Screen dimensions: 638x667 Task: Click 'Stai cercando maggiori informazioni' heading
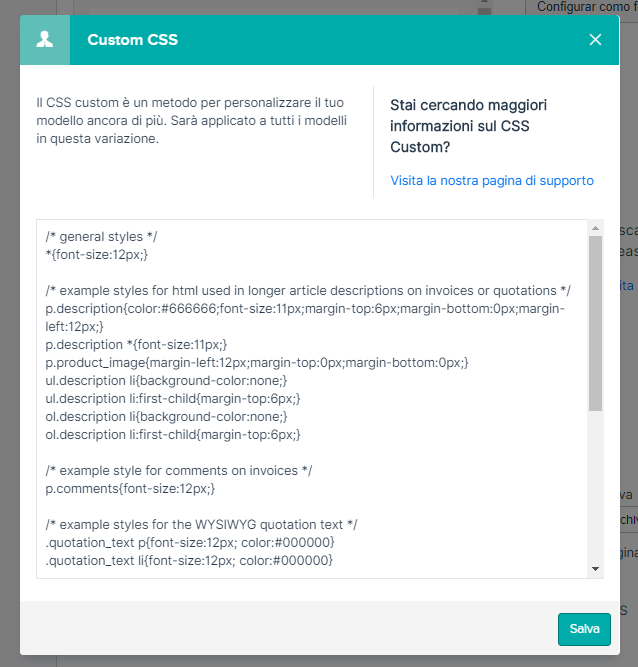[x=468, y=126]
